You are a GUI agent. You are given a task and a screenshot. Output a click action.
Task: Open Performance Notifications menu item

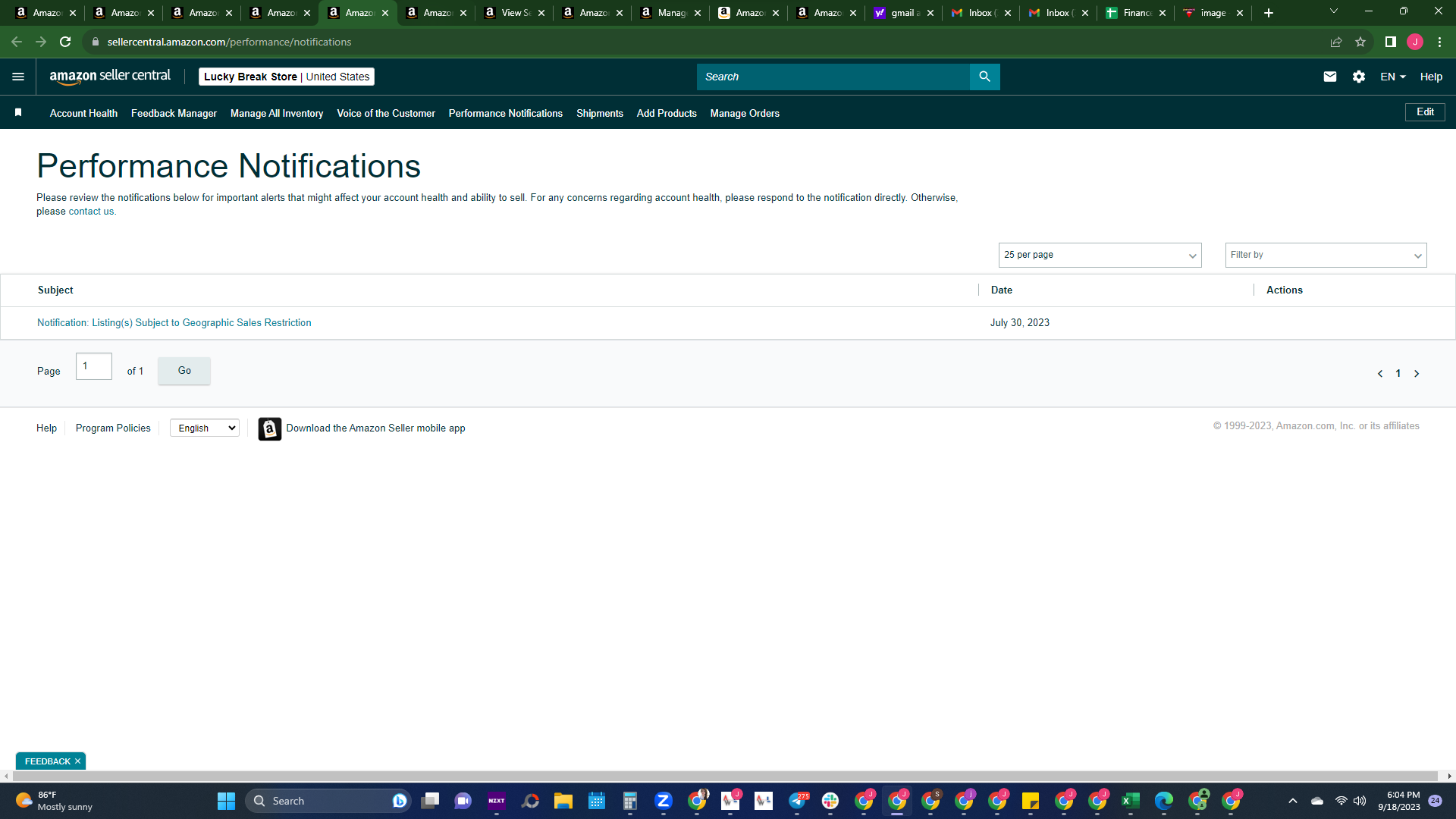point(506,113)
